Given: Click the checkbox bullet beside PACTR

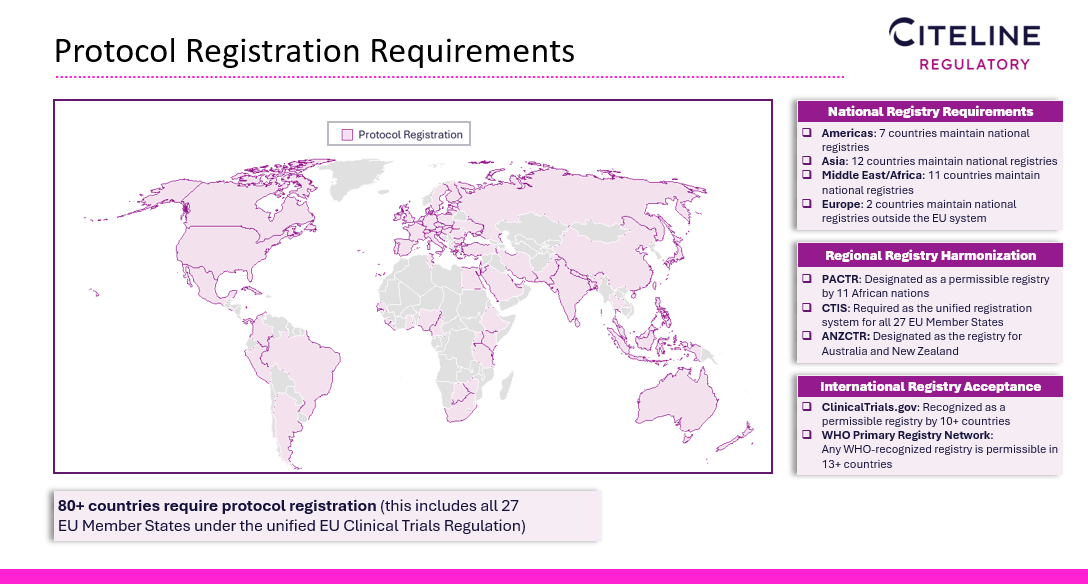Looking at the screenshot, I should click(807, 280).
